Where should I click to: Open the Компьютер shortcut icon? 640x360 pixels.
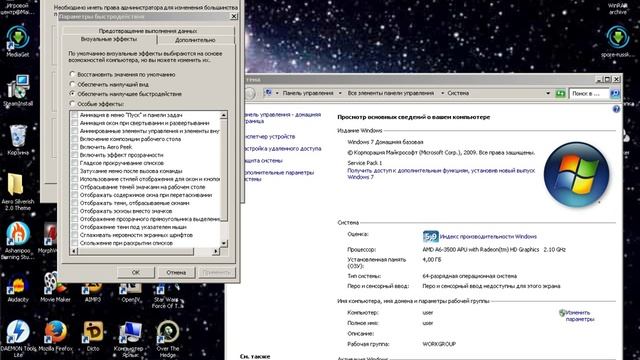[130, 339]
